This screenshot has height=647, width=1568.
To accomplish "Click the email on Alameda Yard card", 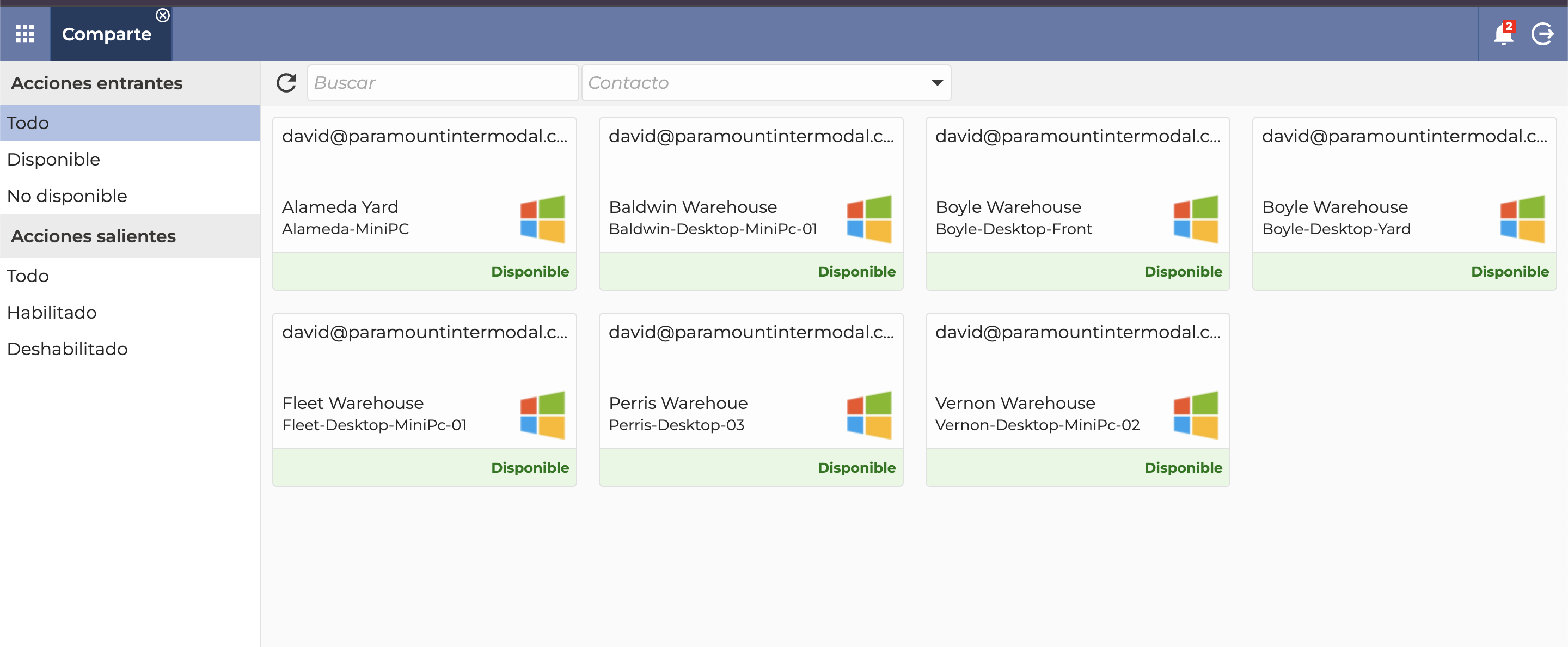I will pos(424,136).
